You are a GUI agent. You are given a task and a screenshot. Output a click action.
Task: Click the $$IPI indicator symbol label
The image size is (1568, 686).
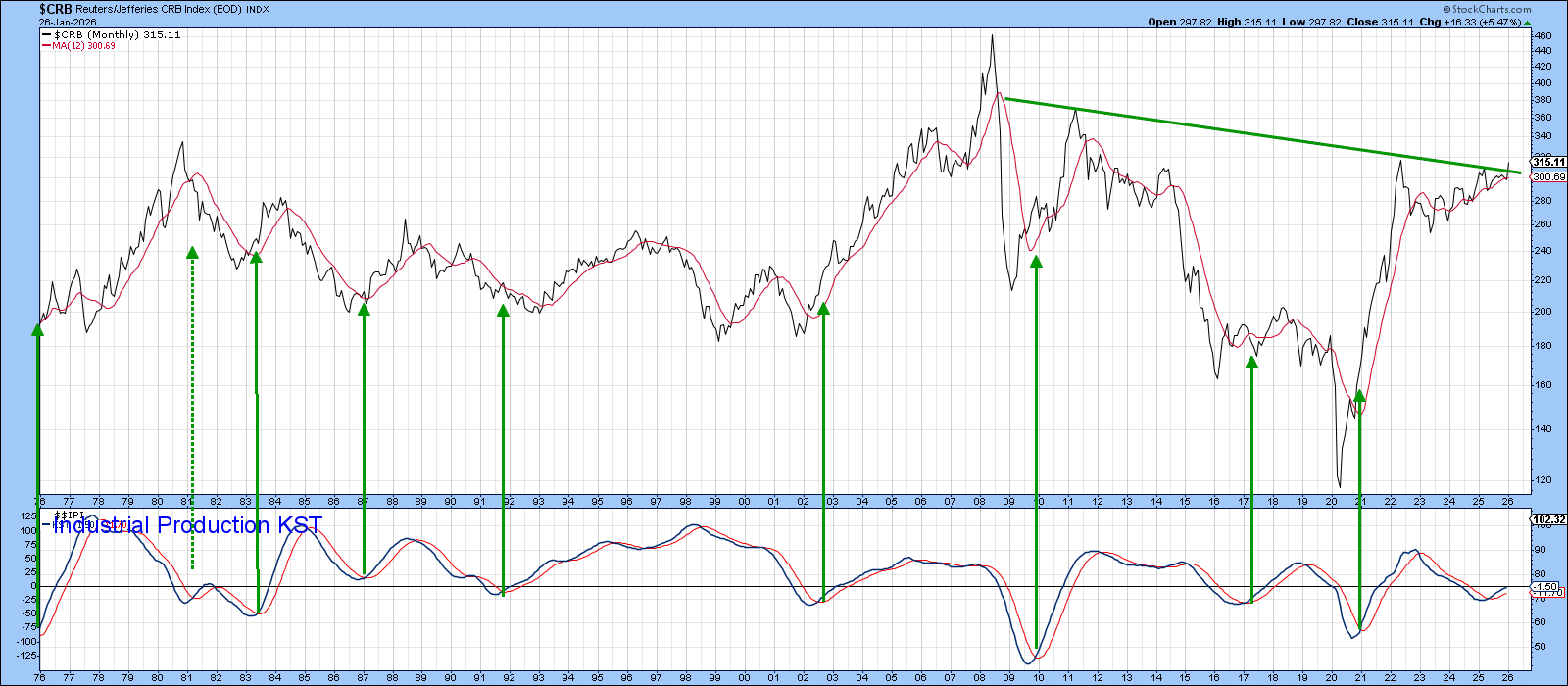click(x=69, y=514)
